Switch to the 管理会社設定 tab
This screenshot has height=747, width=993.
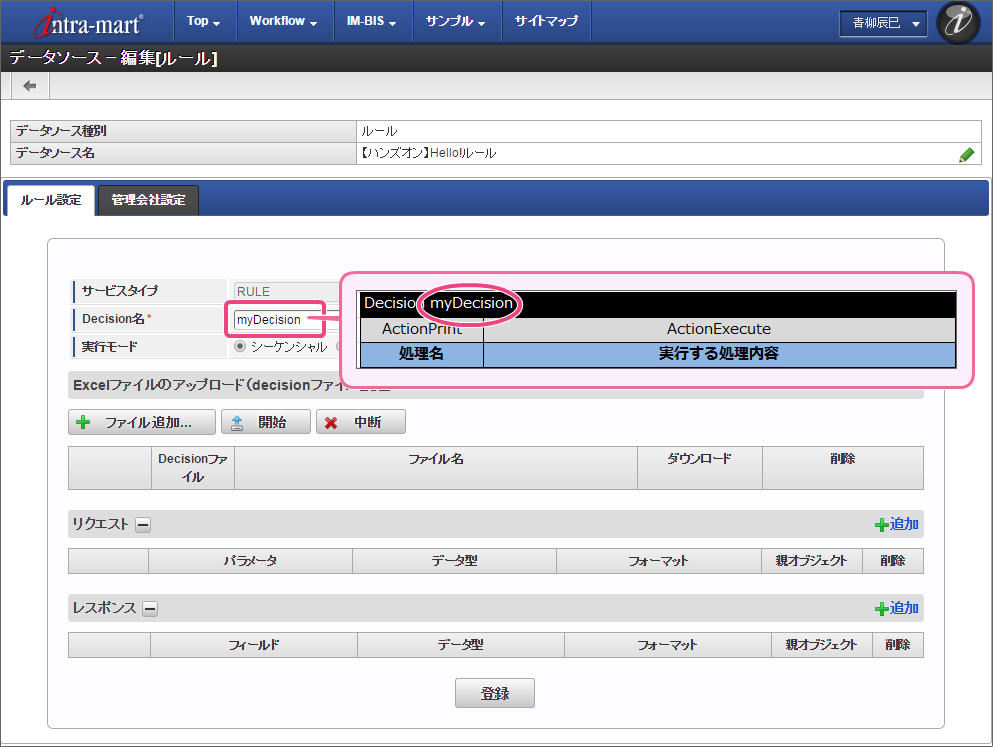point(148,200)
